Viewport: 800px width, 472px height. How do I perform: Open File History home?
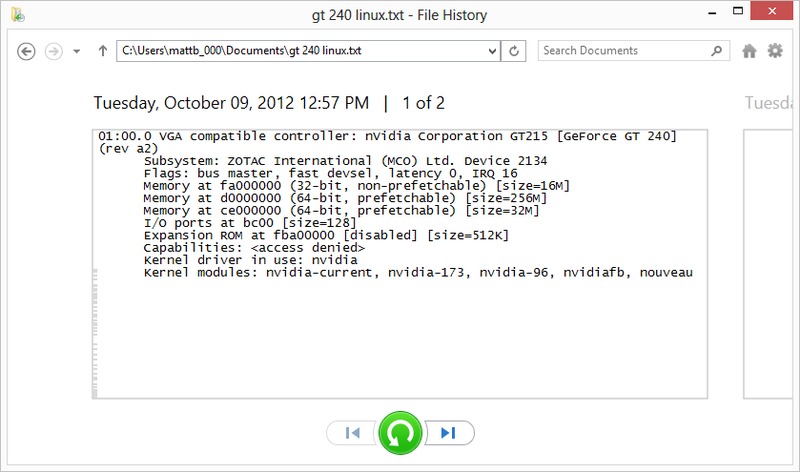[x=750, y=50]
